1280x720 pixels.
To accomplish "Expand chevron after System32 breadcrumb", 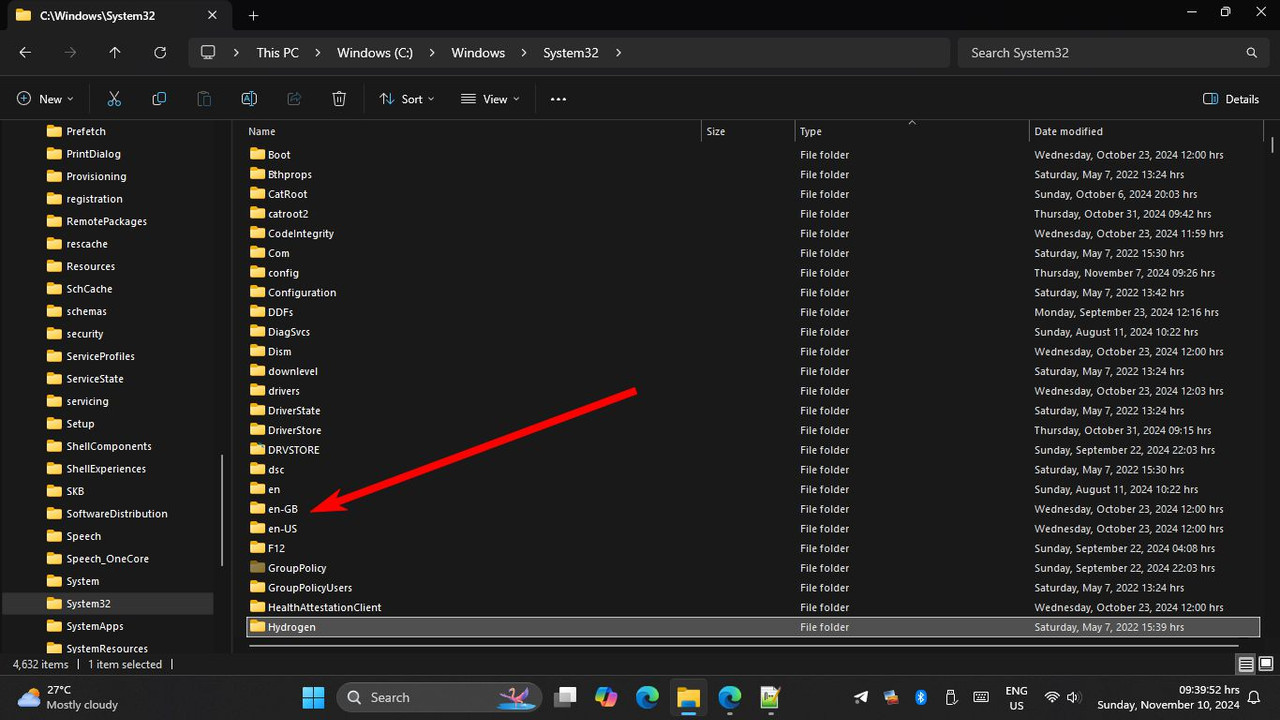I will (x=618, y=52).
